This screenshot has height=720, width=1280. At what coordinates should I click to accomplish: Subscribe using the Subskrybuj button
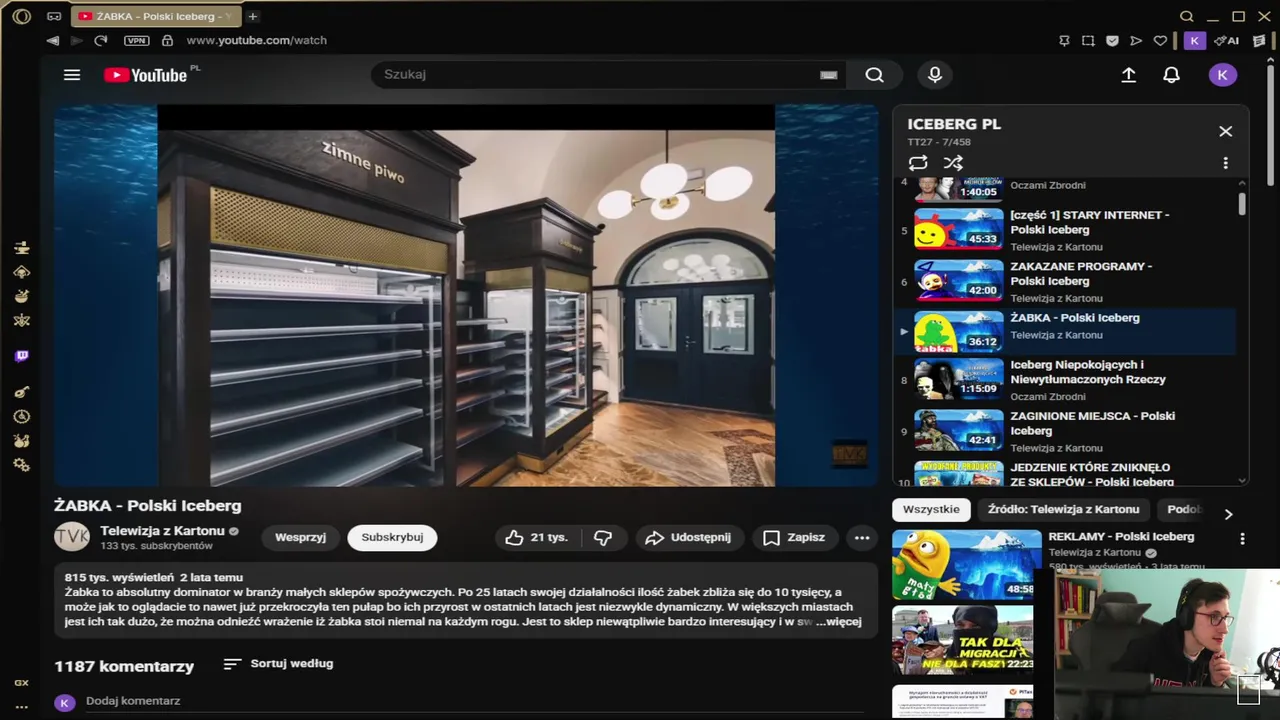392,538
